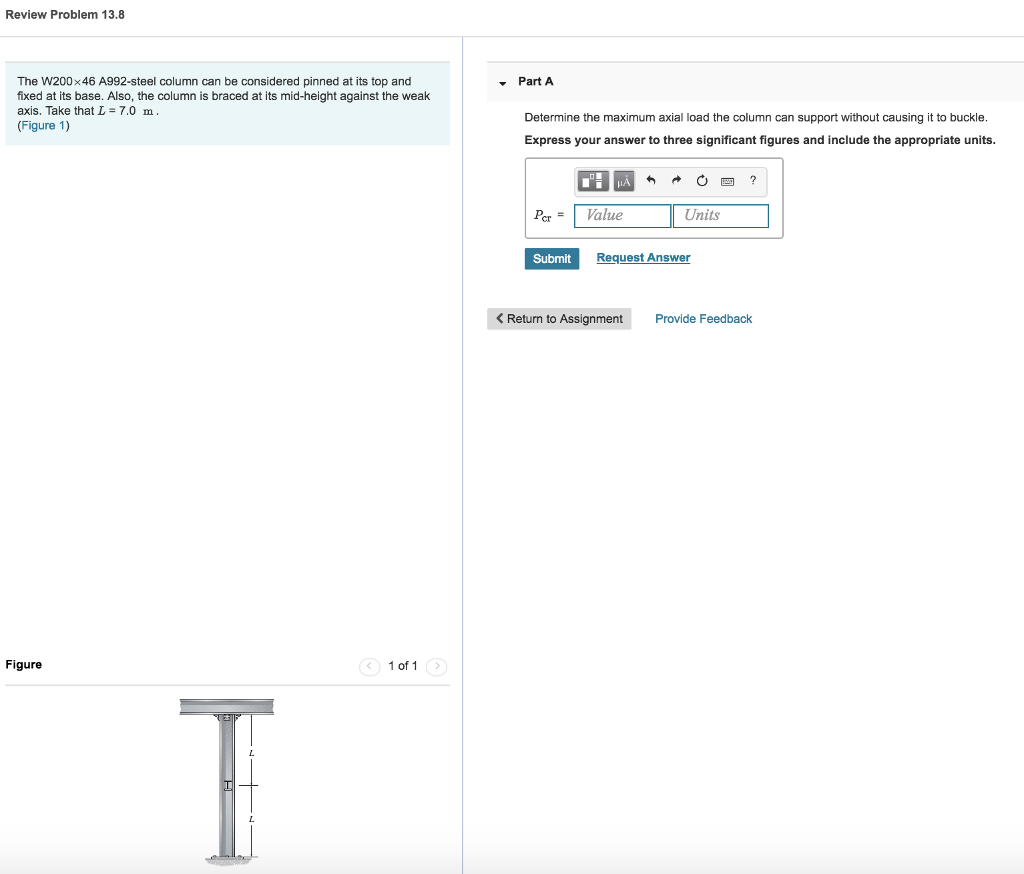Collapse the Part A section
This screenshot has width=1024, height=874.
pos(501,84)
